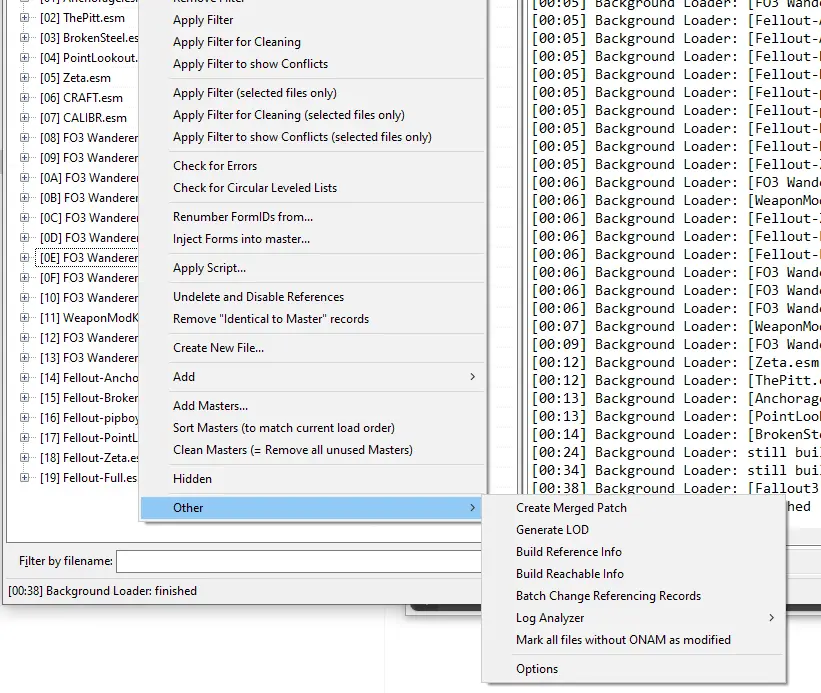Image resolution: width=821 pixels, height=693 pixels.
Task: Click the [00:07] WeaponMod log line
Action: 675,327
